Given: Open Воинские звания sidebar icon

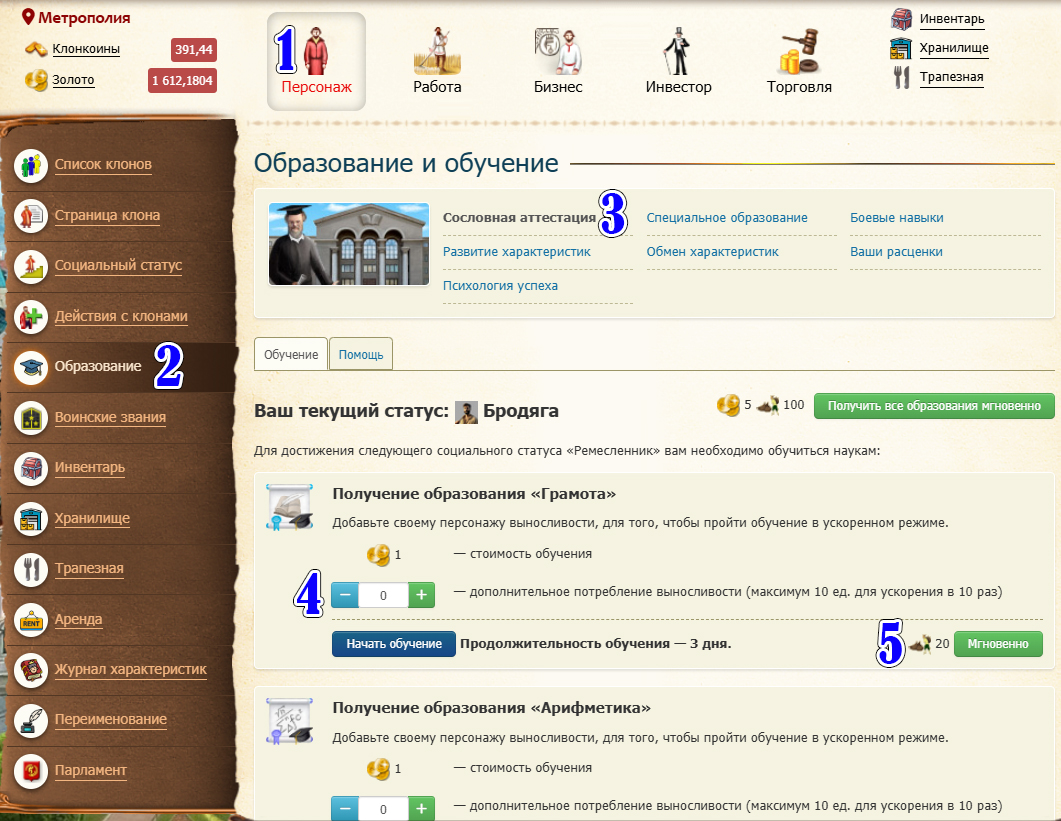Looking at the screenshot, I should pyautogui.click(x=31, y=418).
